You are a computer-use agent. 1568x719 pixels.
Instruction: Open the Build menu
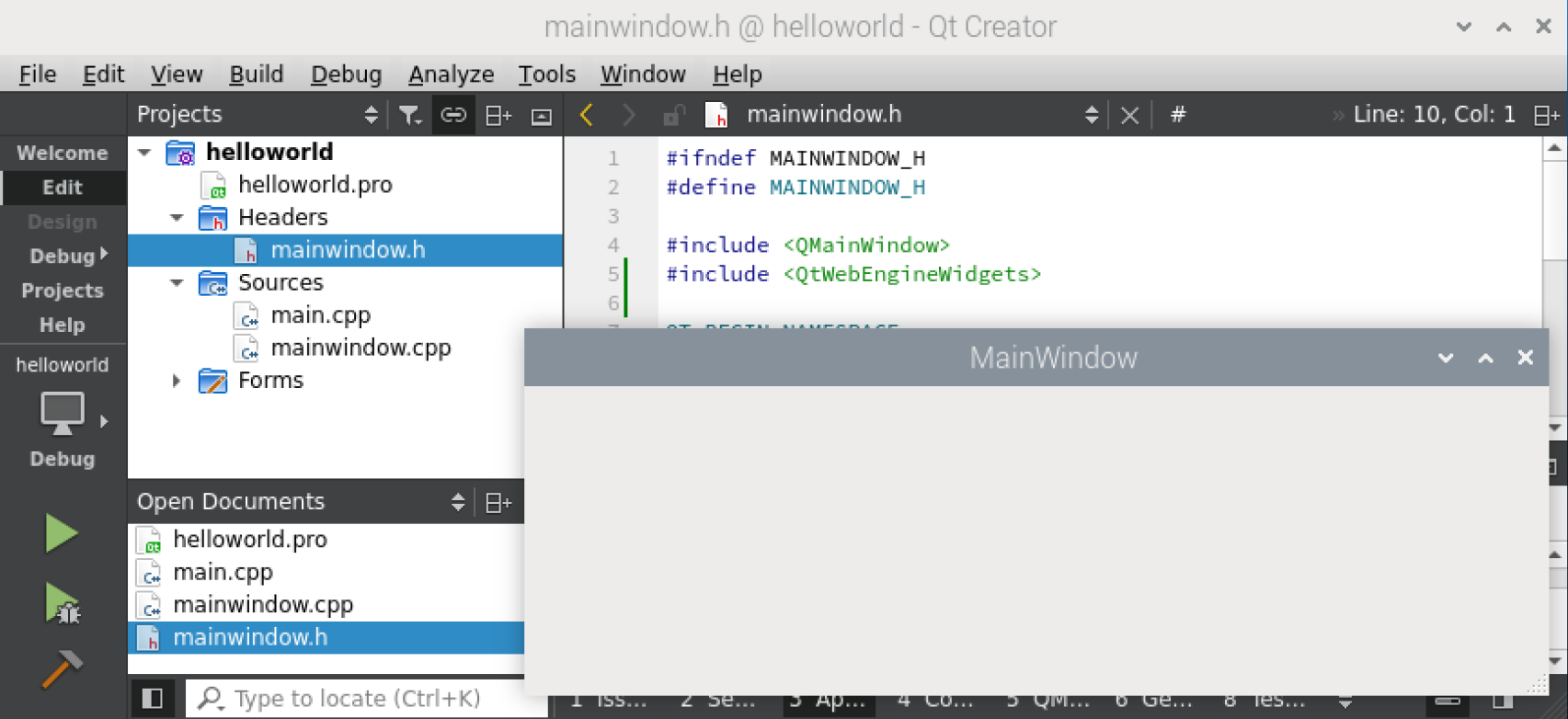[x=257, y=74]
